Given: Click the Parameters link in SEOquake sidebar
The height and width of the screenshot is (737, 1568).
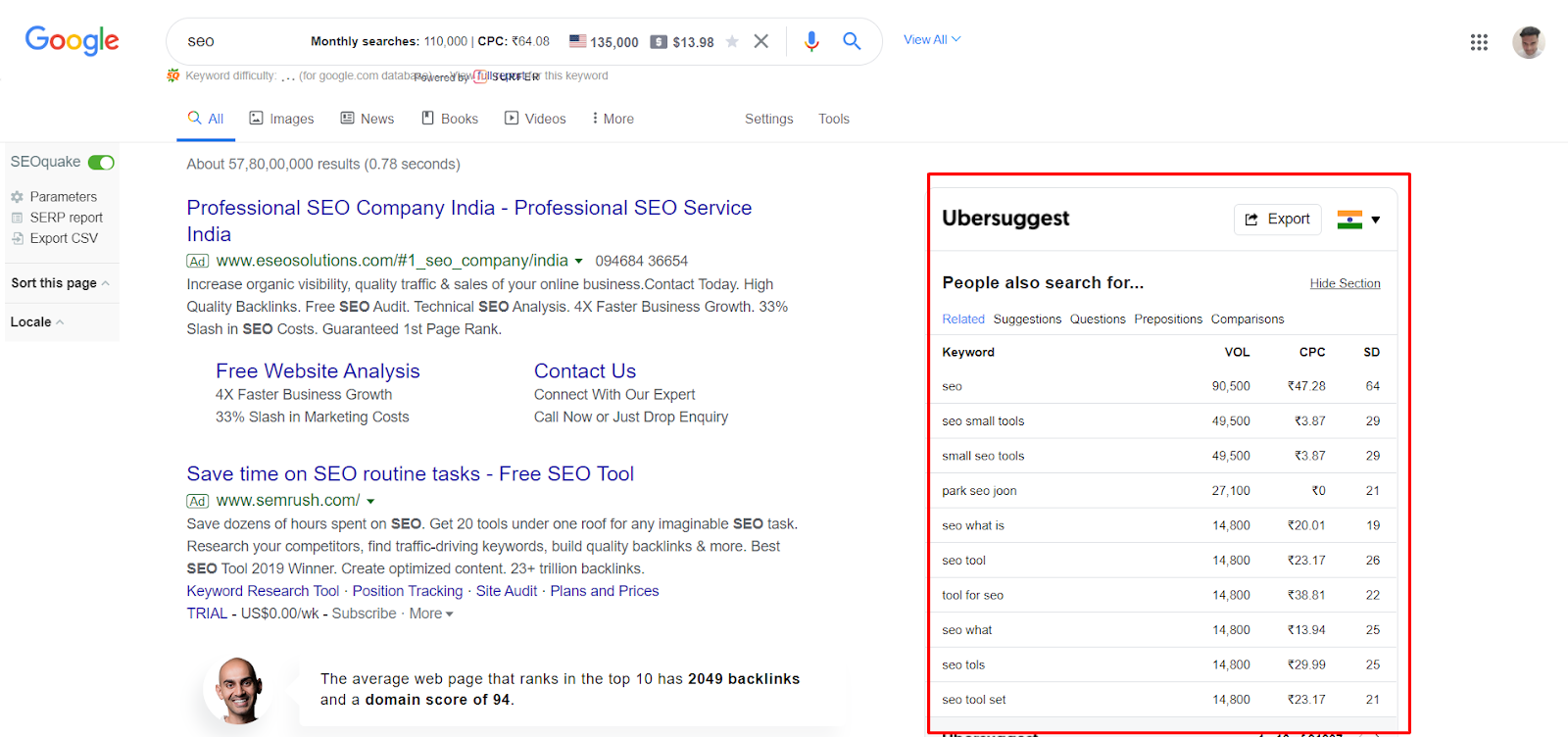Looking at the screenshot, I should click(64, 197).
